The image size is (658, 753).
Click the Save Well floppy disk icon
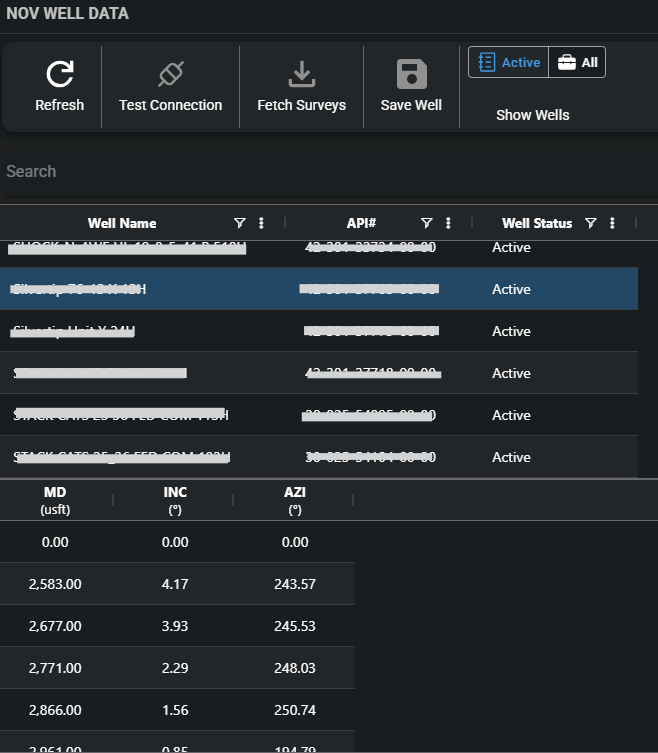[412, 74]
